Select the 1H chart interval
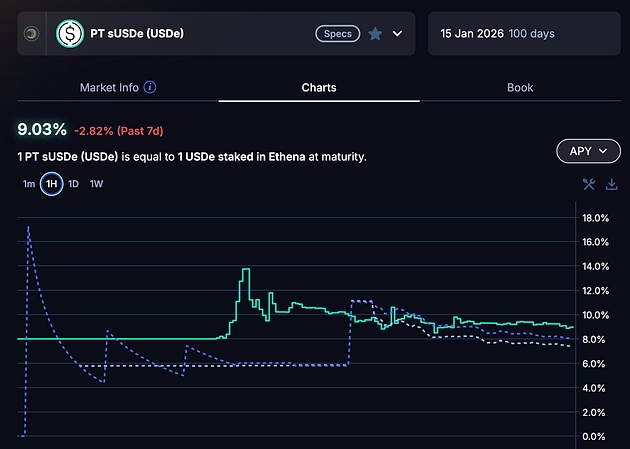 pyautogui.click(x=51, y=184)
